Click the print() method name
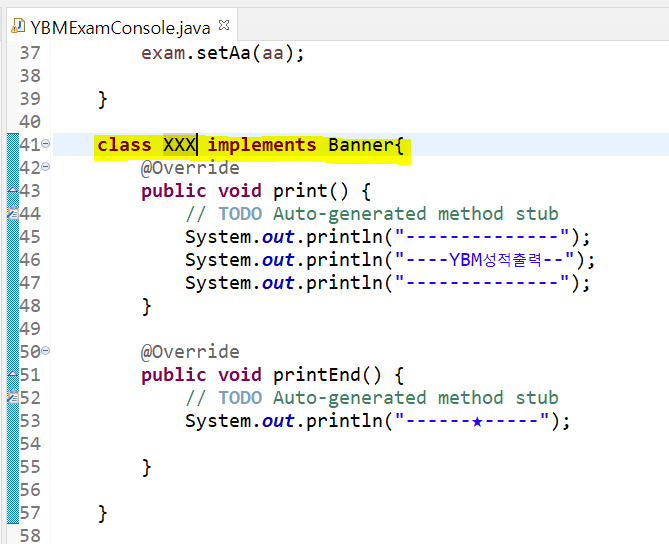The image size is (669, 544). (x=311, y=191)
